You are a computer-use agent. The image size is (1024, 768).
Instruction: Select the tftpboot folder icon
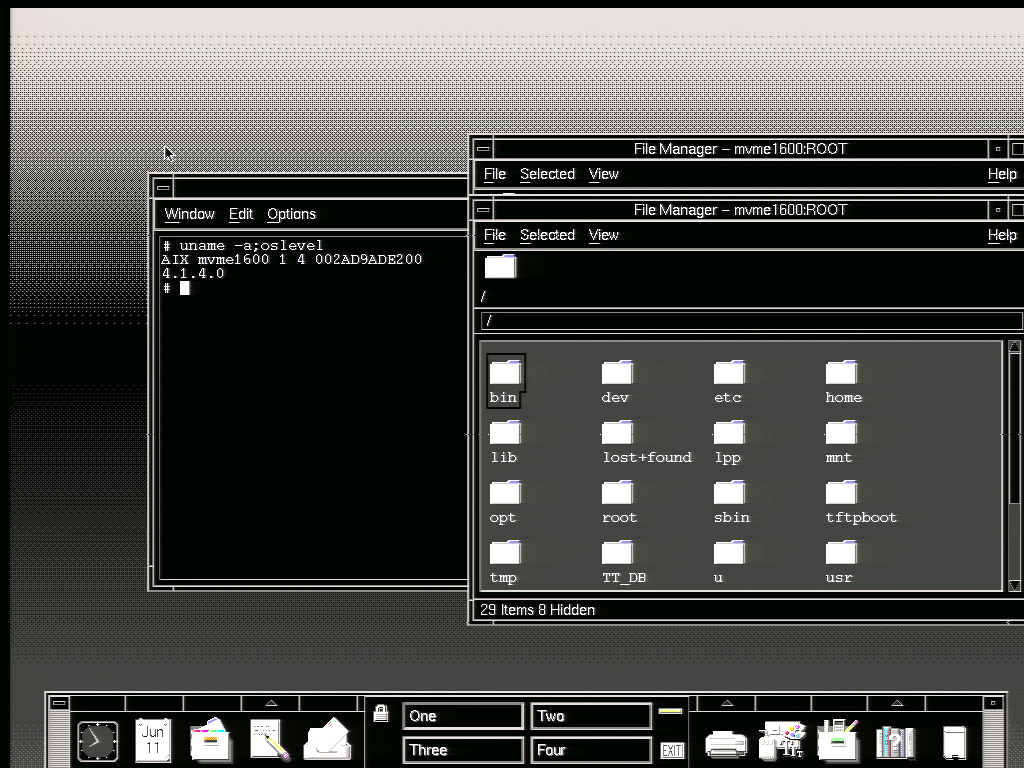841,492
